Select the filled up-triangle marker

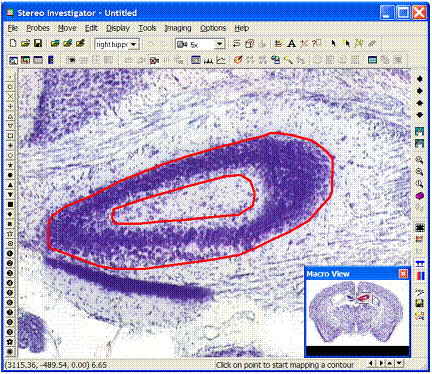pos(10,185)
